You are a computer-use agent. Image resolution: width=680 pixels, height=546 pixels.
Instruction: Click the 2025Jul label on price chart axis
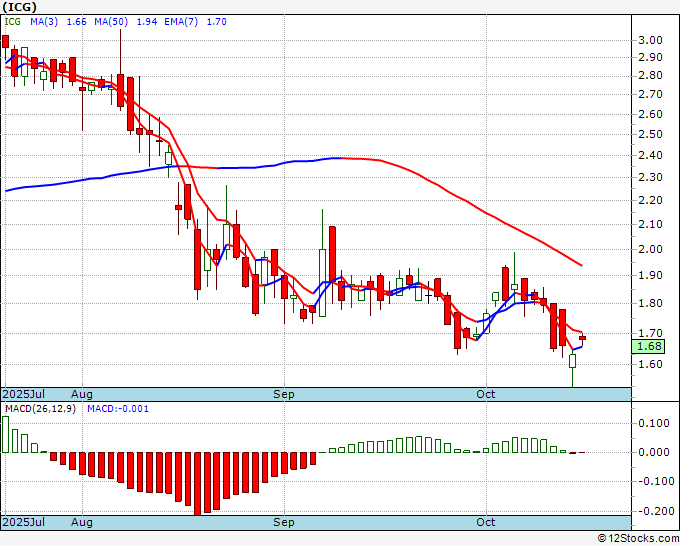coord(24,394)
